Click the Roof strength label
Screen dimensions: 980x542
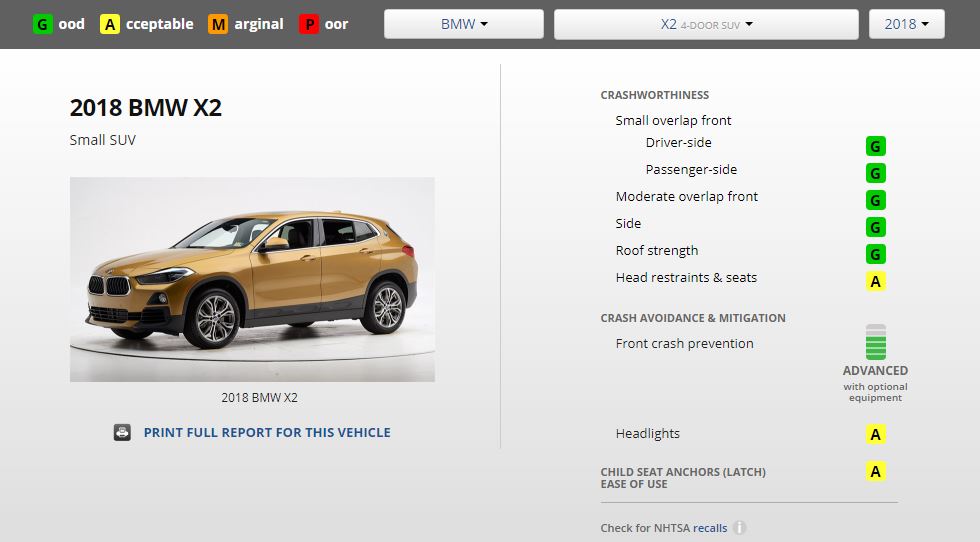pyautogui.click(x=657, y=251)
